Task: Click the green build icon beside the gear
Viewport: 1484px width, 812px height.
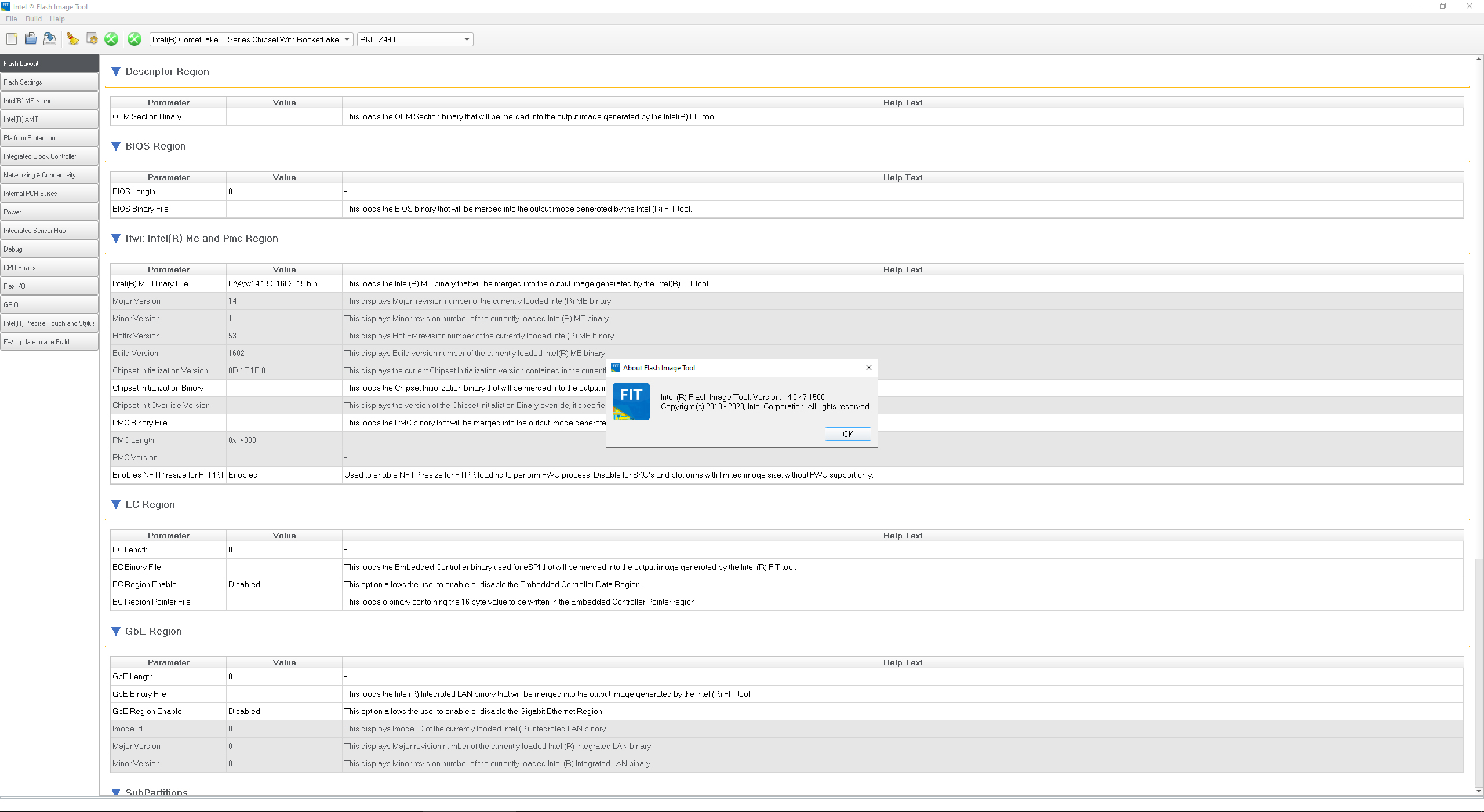Action: (x=111, y=39)
